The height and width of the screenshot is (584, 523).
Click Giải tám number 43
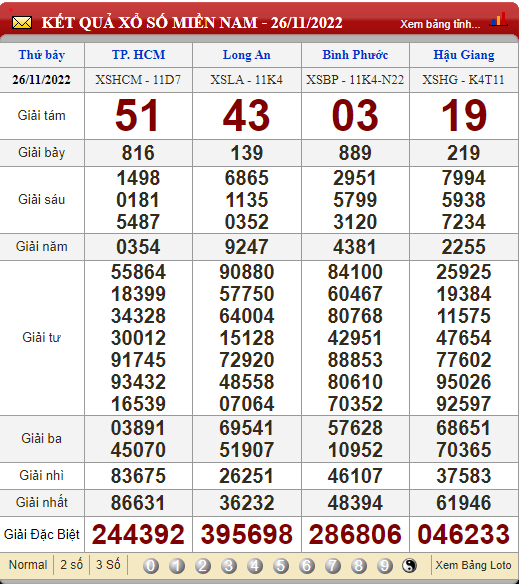[x=247, y=116]
